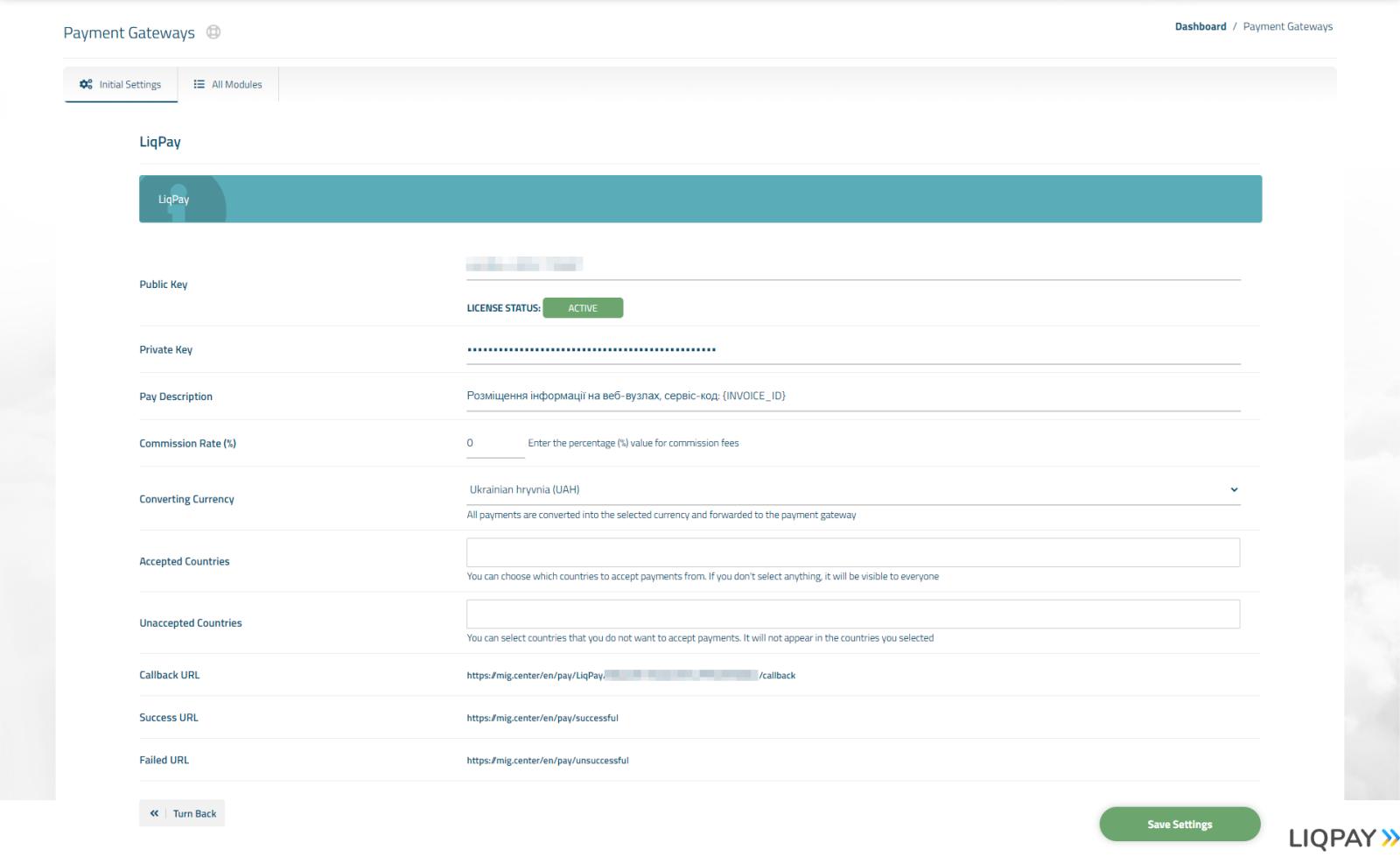Click the LiqPay section heading
Viewport: 1400px width, 864px height.
click(x=160, y=142)
